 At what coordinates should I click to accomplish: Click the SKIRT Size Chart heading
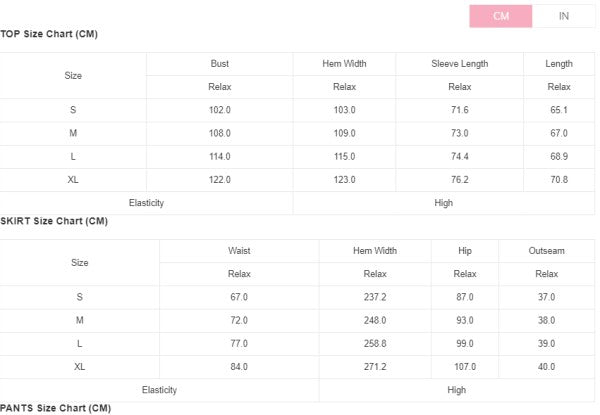pyautogui.click(x=54, y=221)
